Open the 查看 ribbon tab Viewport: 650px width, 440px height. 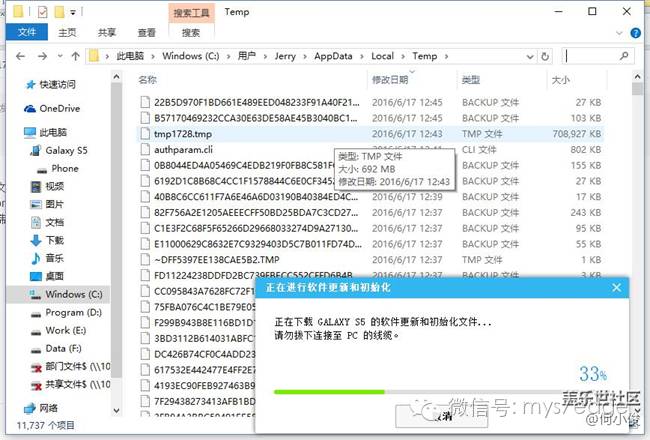146,32
